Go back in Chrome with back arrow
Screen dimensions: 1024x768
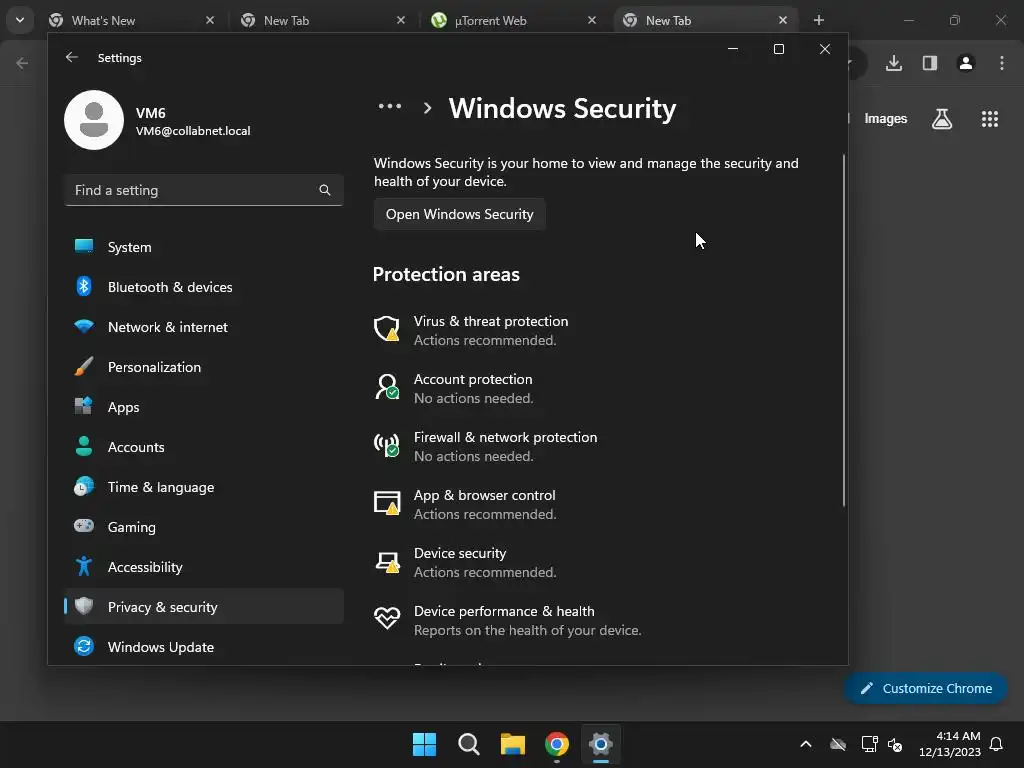tap(22, 63)
